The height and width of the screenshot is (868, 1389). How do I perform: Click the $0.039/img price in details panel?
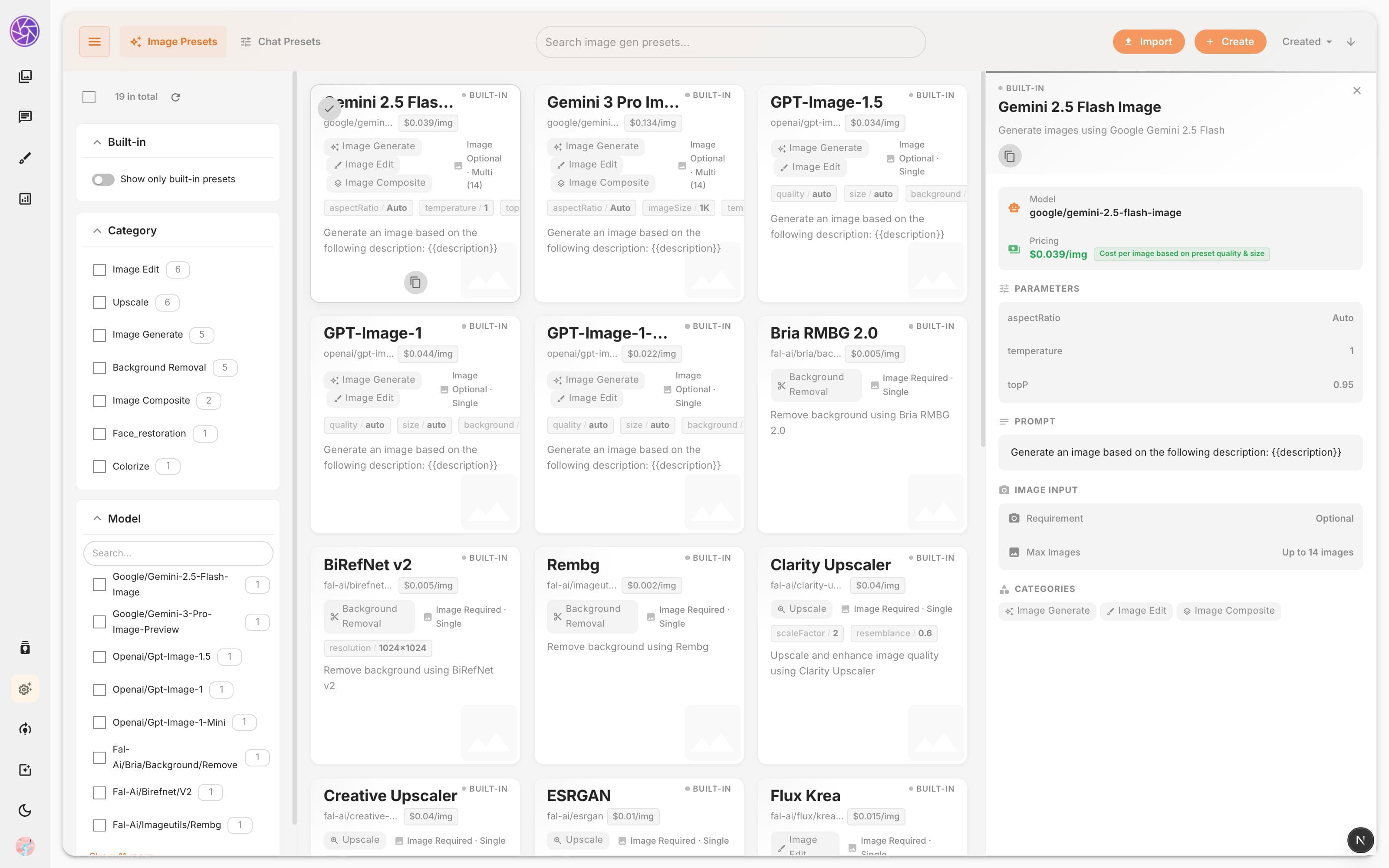point(1058,254)
